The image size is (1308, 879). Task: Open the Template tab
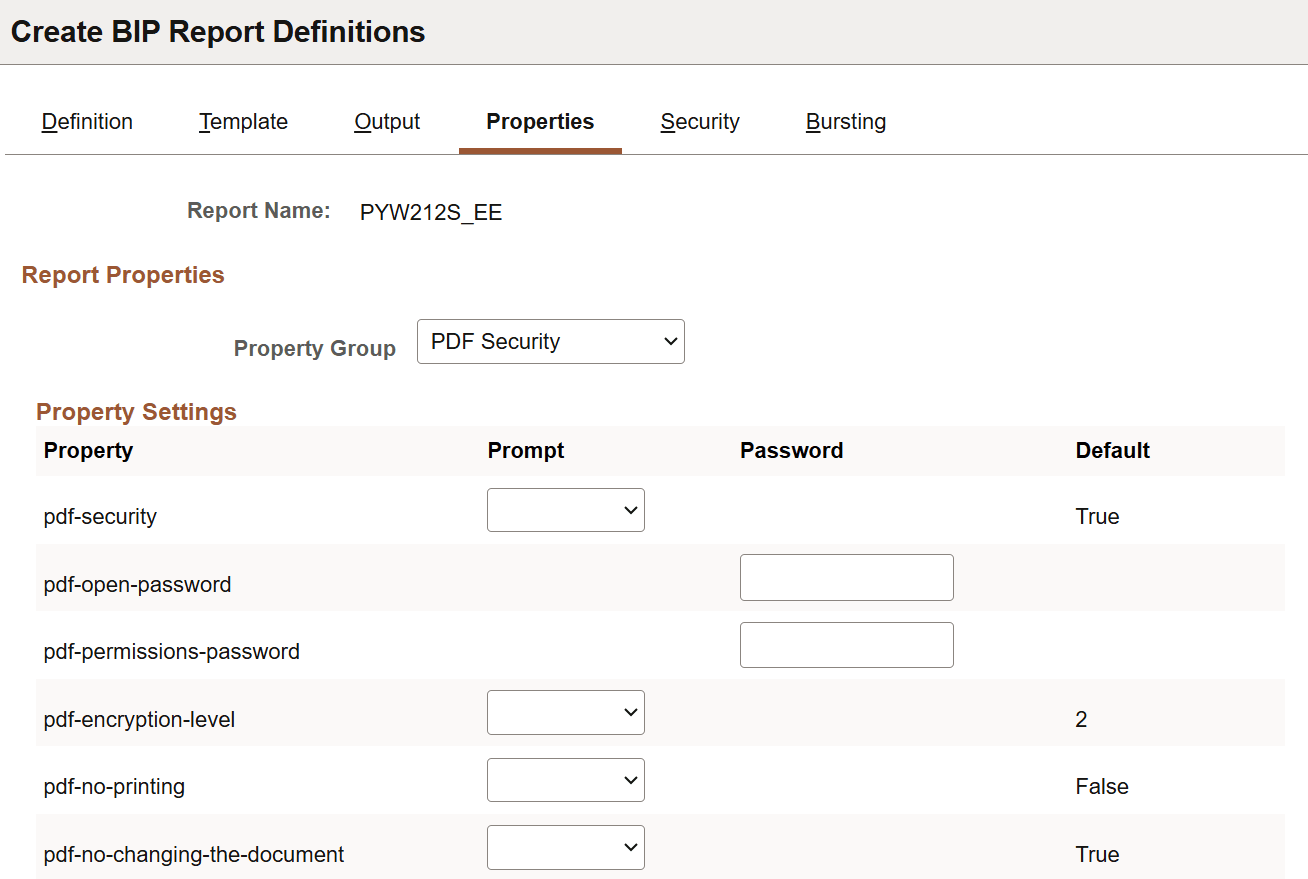tap(243, 121)
